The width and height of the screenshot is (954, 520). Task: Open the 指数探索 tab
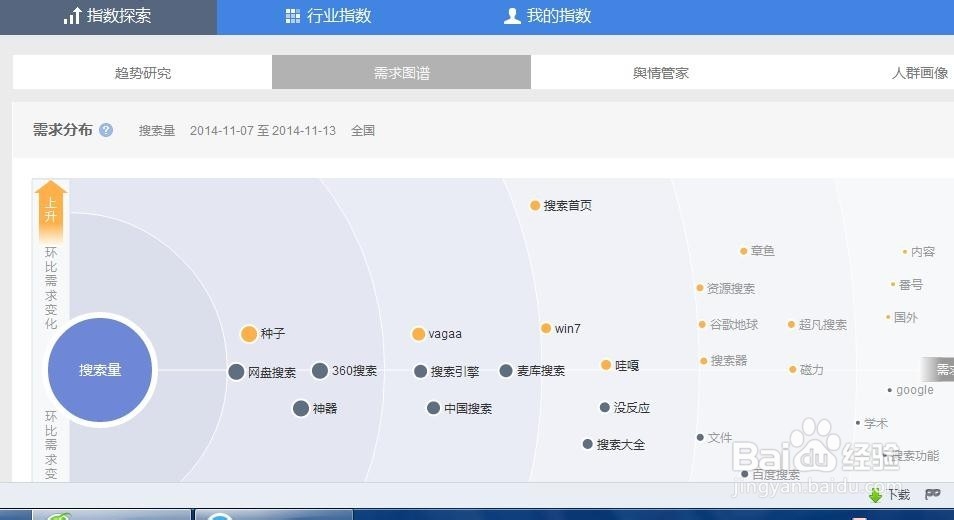point(108,16)
